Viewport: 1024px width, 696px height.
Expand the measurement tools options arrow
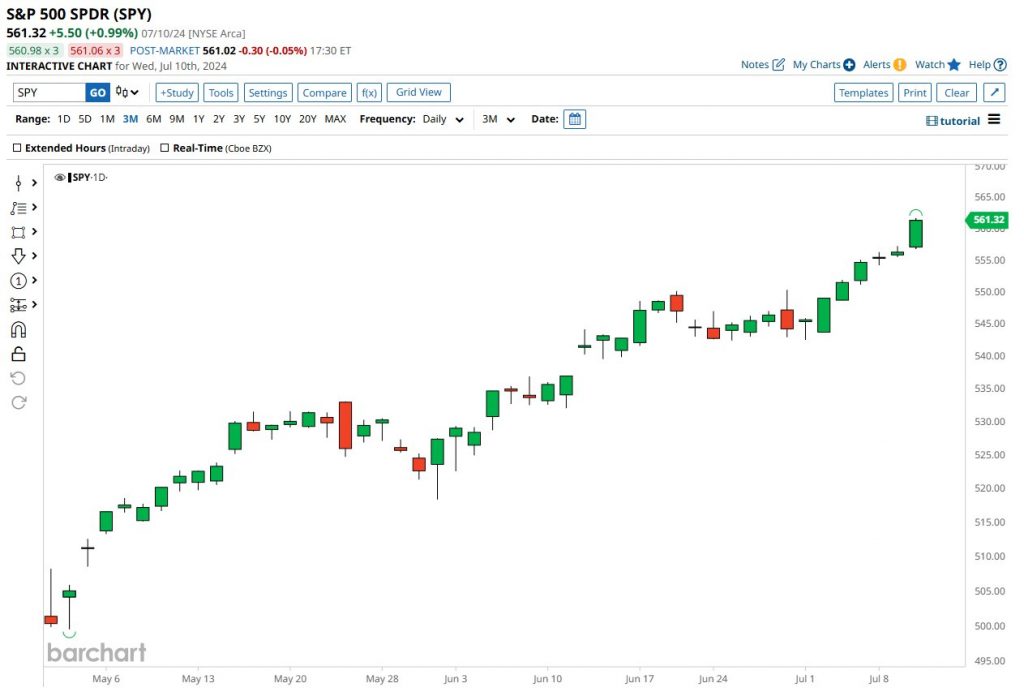[x=35, y=304]
